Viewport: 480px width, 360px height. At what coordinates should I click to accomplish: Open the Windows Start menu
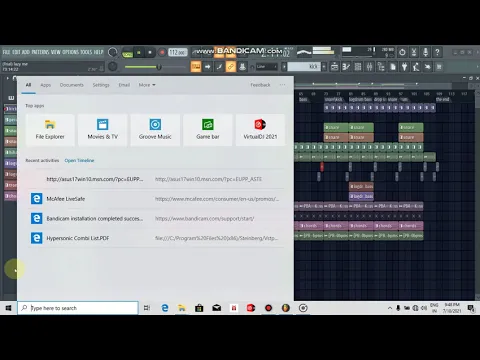(9, 308)
